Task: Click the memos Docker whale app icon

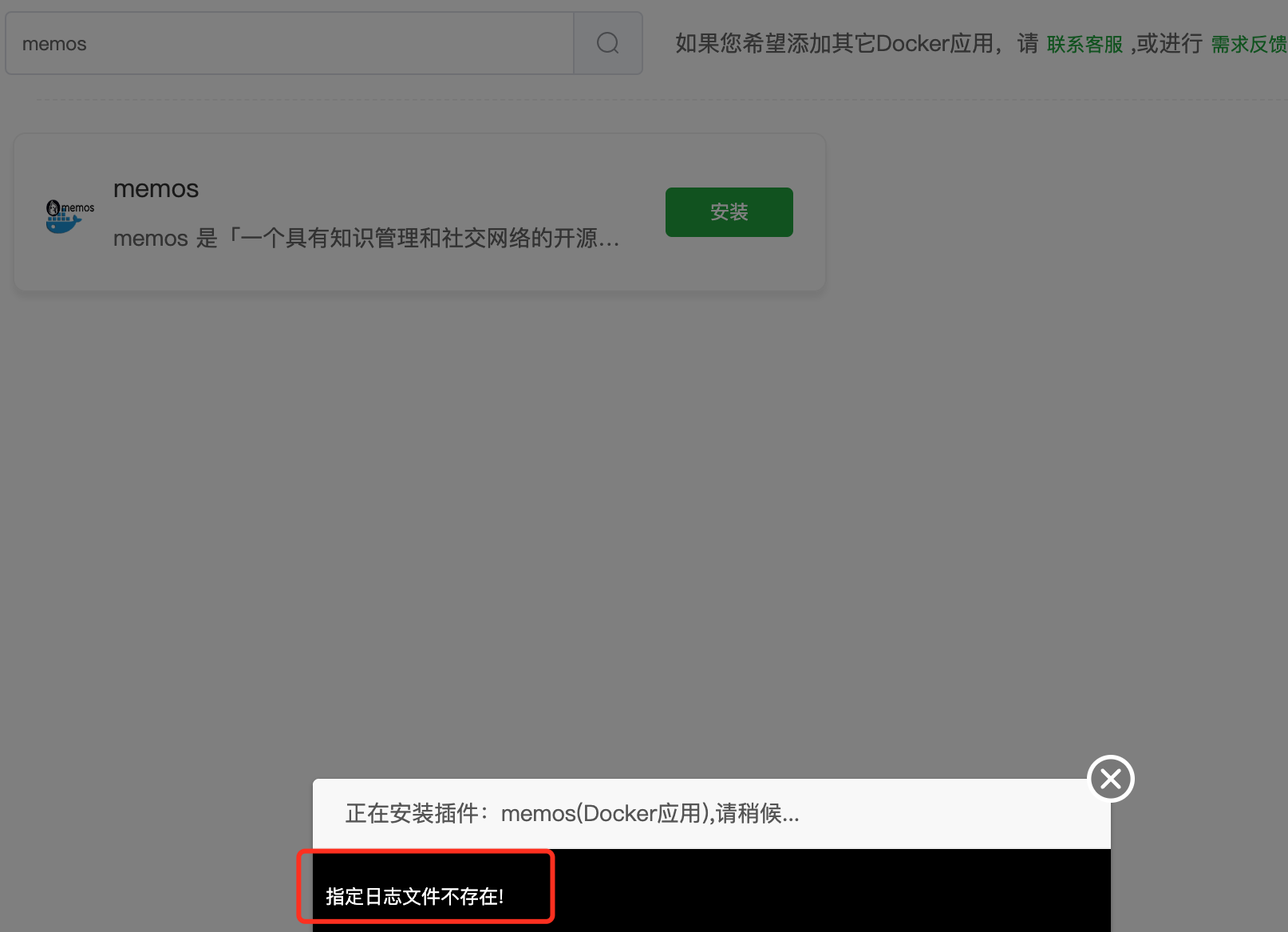Action: [x=69, y=216]
